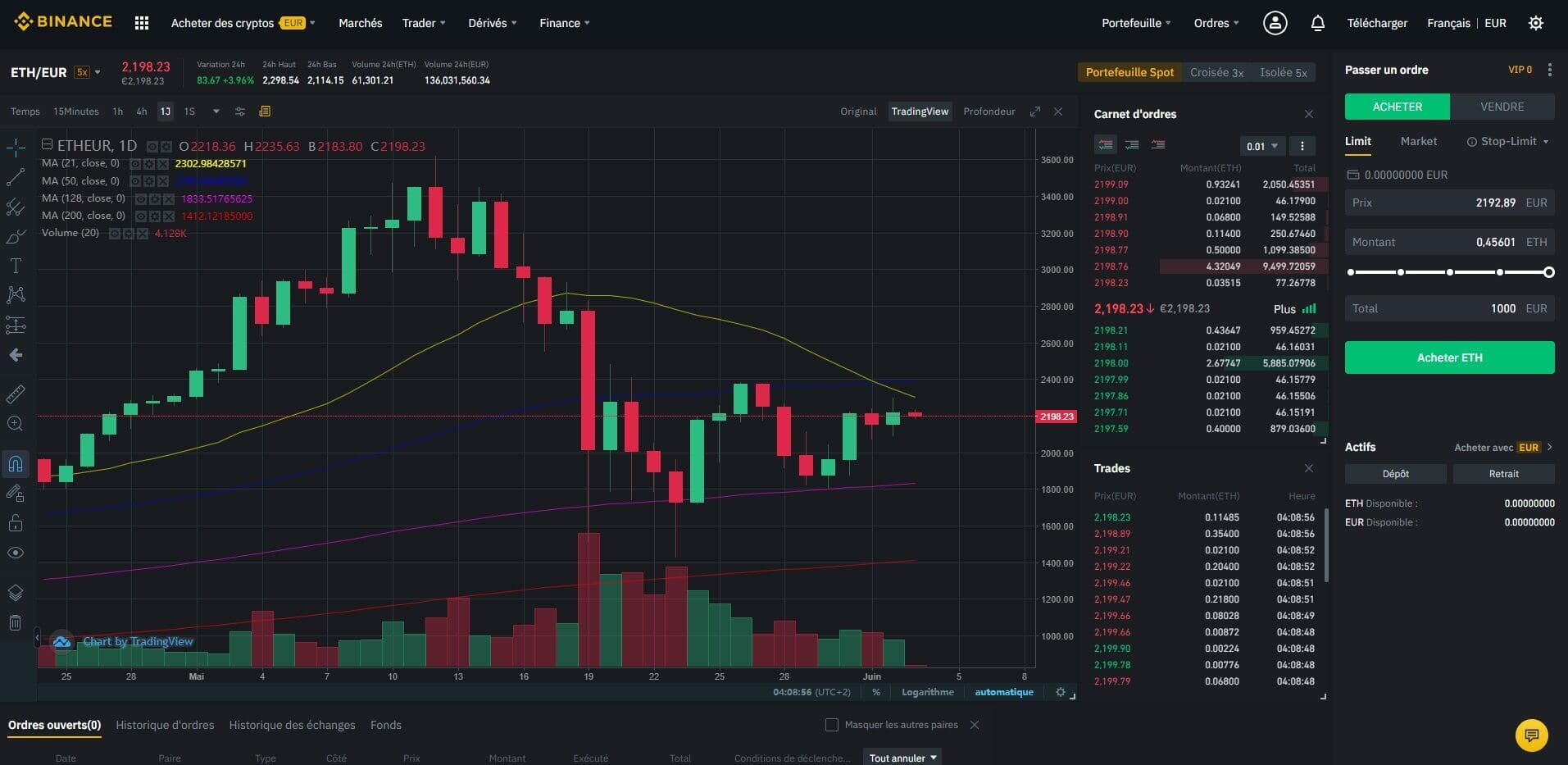Toggle Logarithme scale on chart
The width and height of the screenshot is (1568, 765).
(927, 692)
